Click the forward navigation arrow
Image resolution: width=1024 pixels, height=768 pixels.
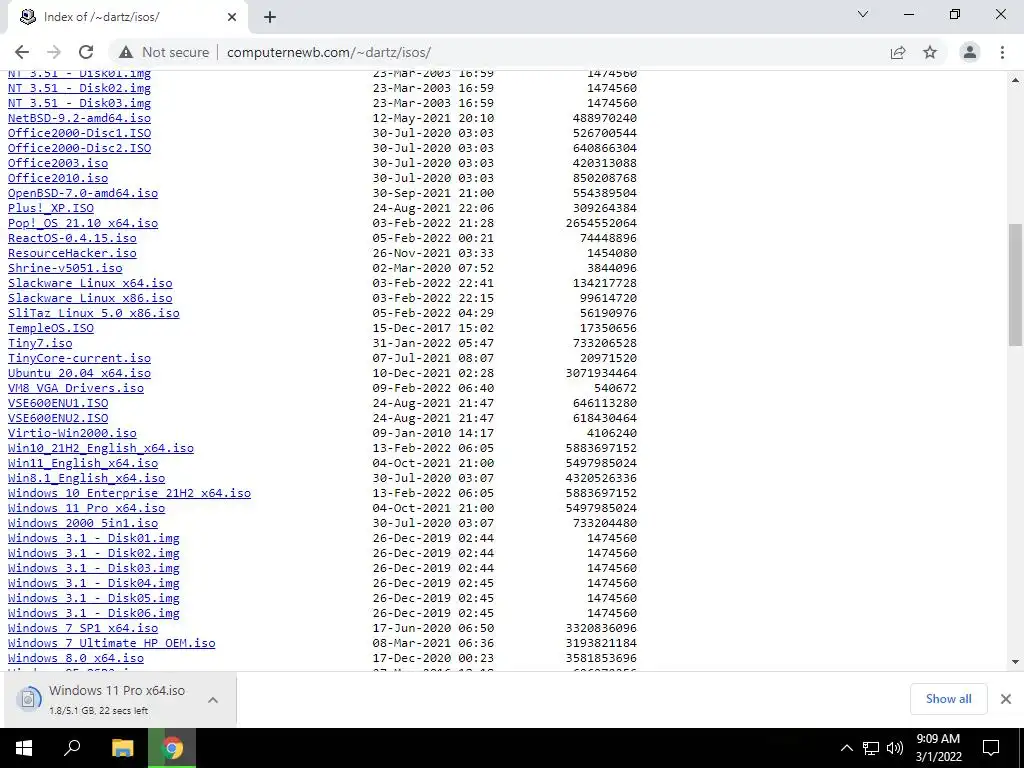(54, 52)
